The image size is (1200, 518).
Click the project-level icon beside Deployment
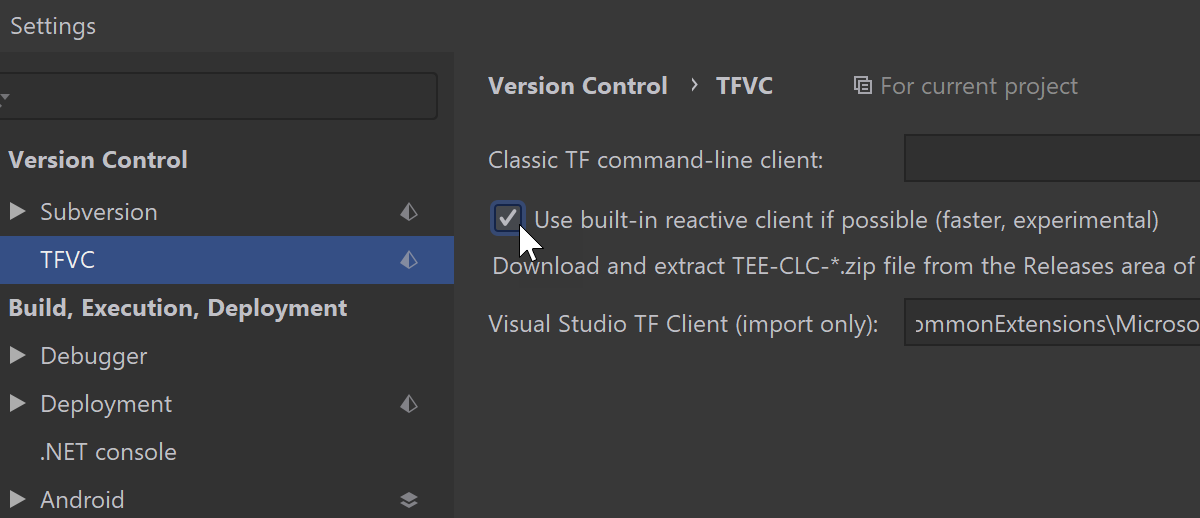[x=409, y=404]
